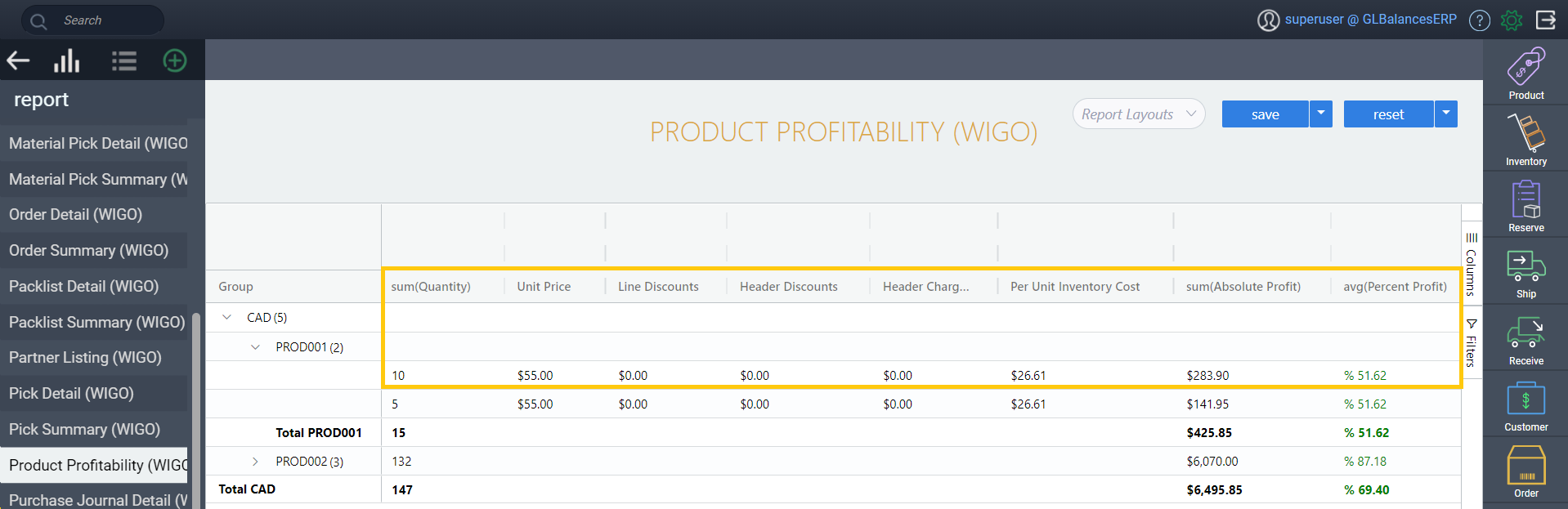Open the Filters side panel
Screen dimensions: 1568x509
tap(1472, 342)
